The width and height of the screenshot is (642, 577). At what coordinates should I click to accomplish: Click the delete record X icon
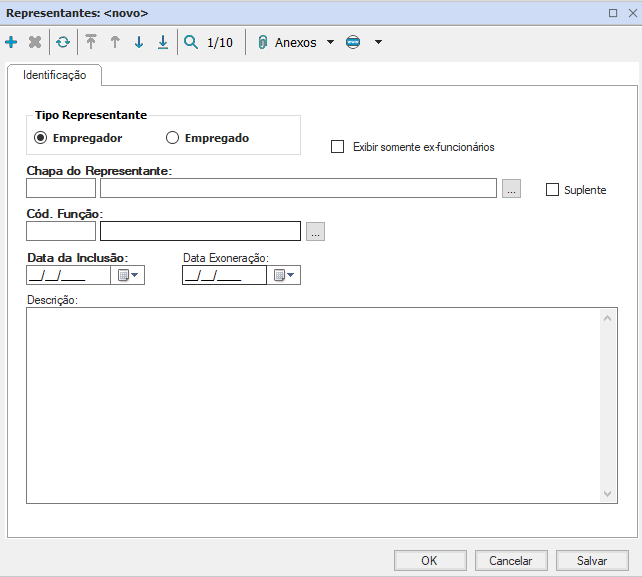click(x=35, y=43)
